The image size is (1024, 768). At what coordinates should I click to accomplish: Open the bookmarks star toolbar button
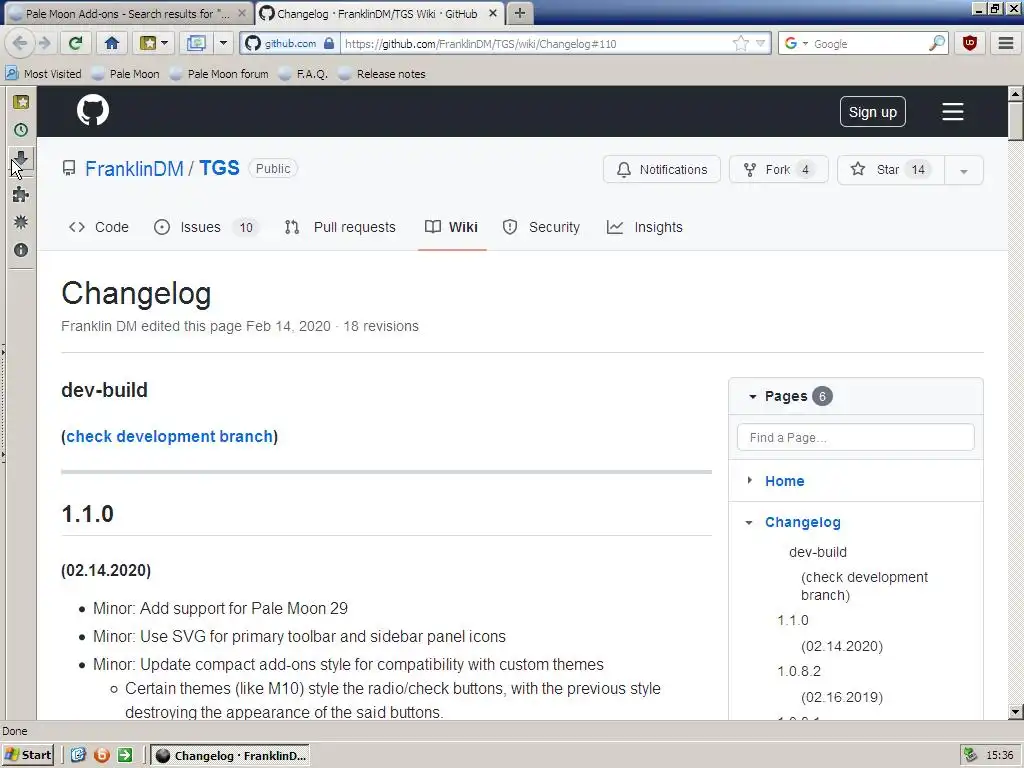[x=153, y=44]
